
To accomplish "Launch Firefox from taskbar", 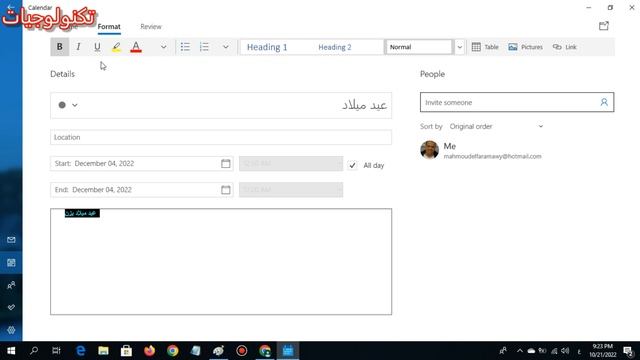I will coord(149,351).
